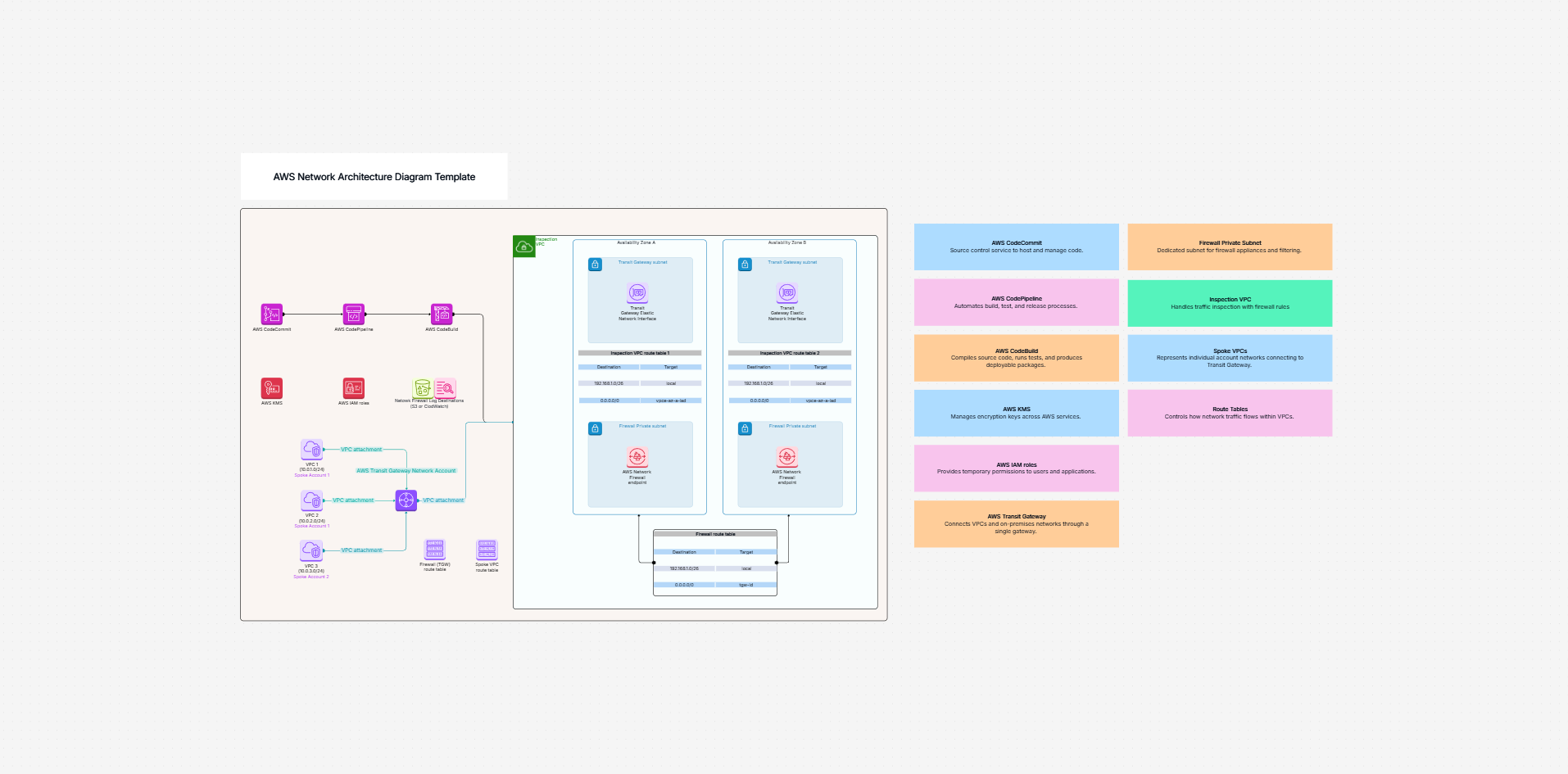The height and width of the screenshot is (774, 1568).
Task: Select the pink Route Tables legend note
Action: (1230, 413)
